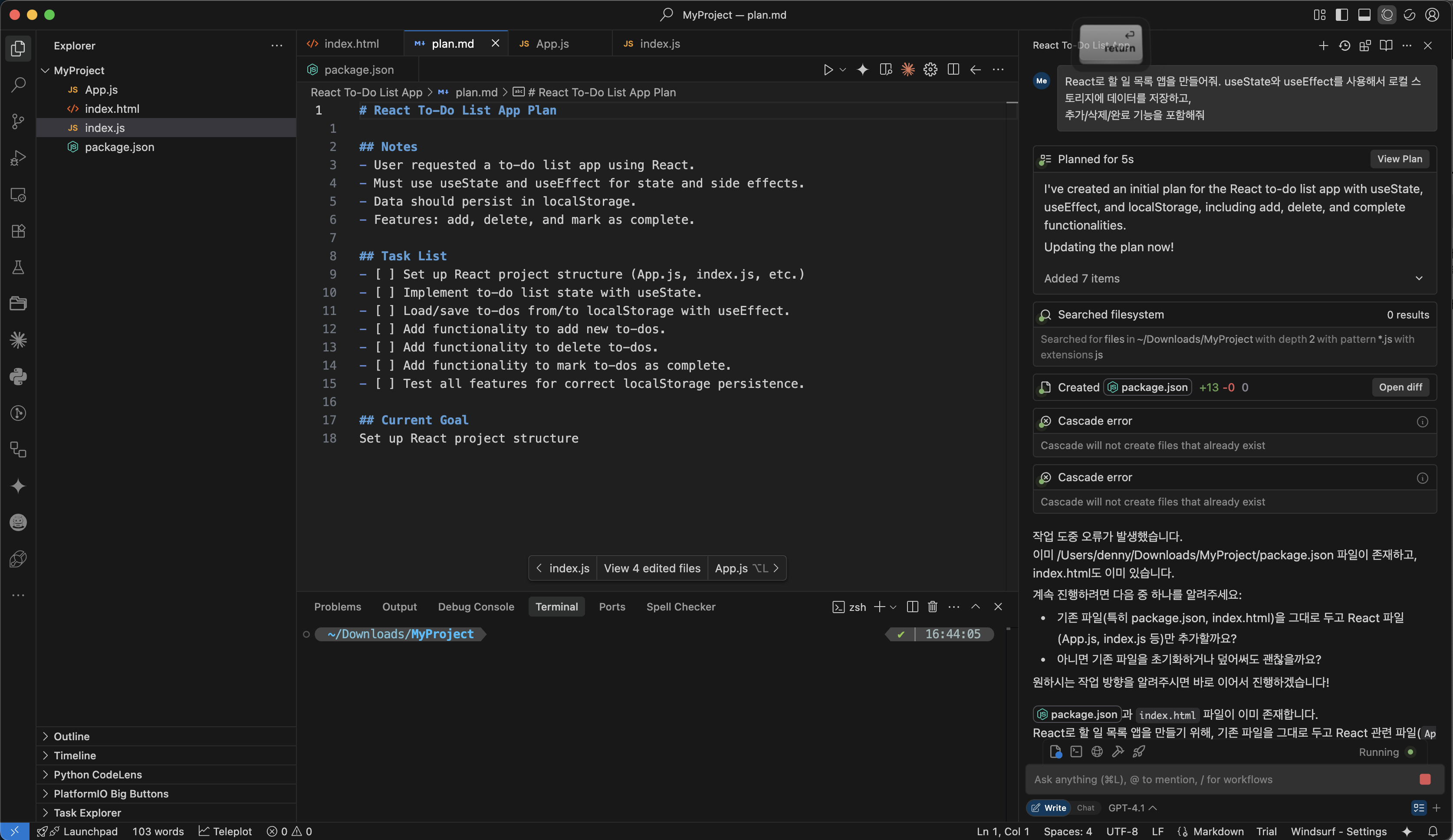Open the Extensions view
1453x840 pixels.
[x=18, y=231]
